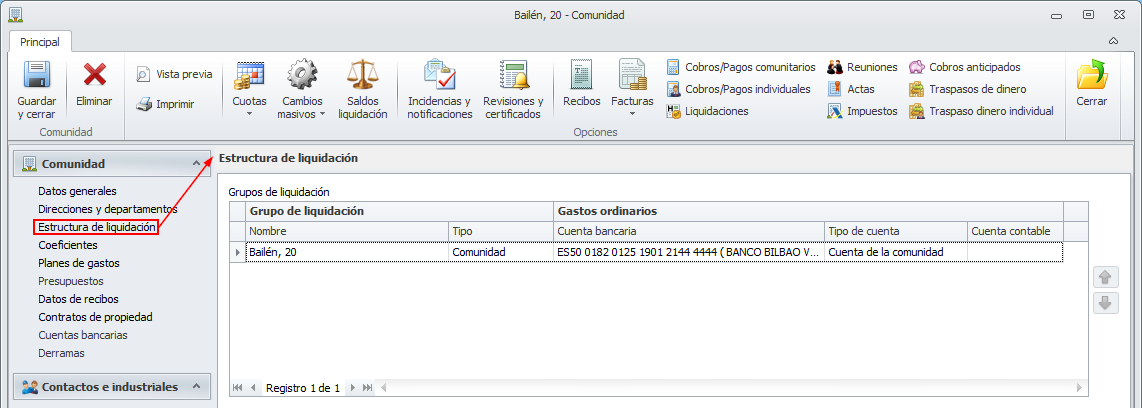Collapse the Comunidad sidebar section
1142x408 pixels.
(195, 164)
